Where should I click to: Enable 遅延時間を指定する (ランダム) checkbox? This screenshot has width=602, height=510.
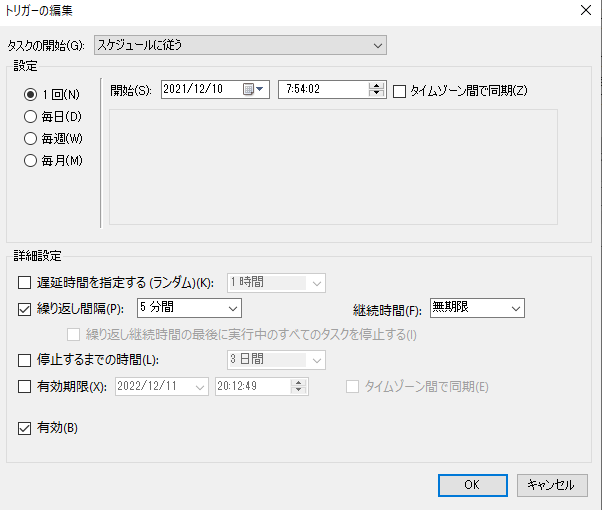tap(25, 283)
